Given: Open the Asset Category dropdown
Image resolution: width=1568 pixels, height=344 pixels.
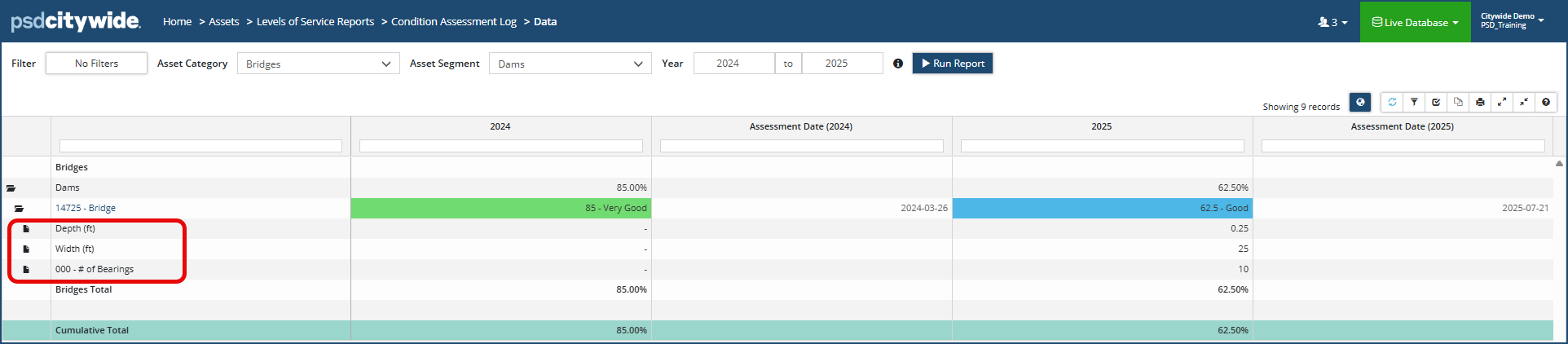Looking at the screenshot, I should 318,64.
